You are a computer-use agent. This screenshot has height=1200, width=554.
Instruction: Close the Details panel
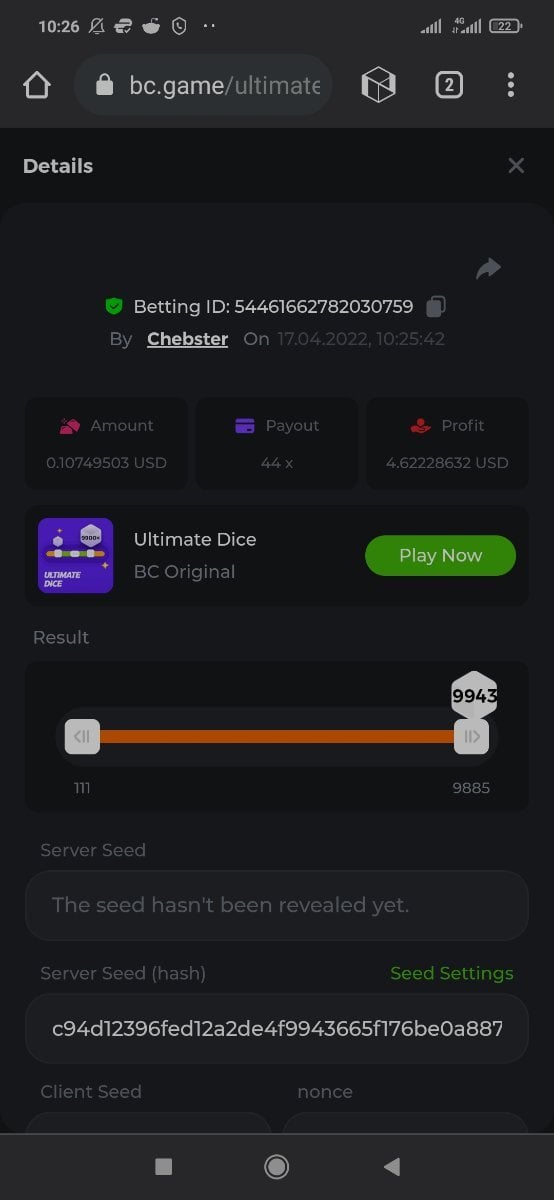click(516, 166)
